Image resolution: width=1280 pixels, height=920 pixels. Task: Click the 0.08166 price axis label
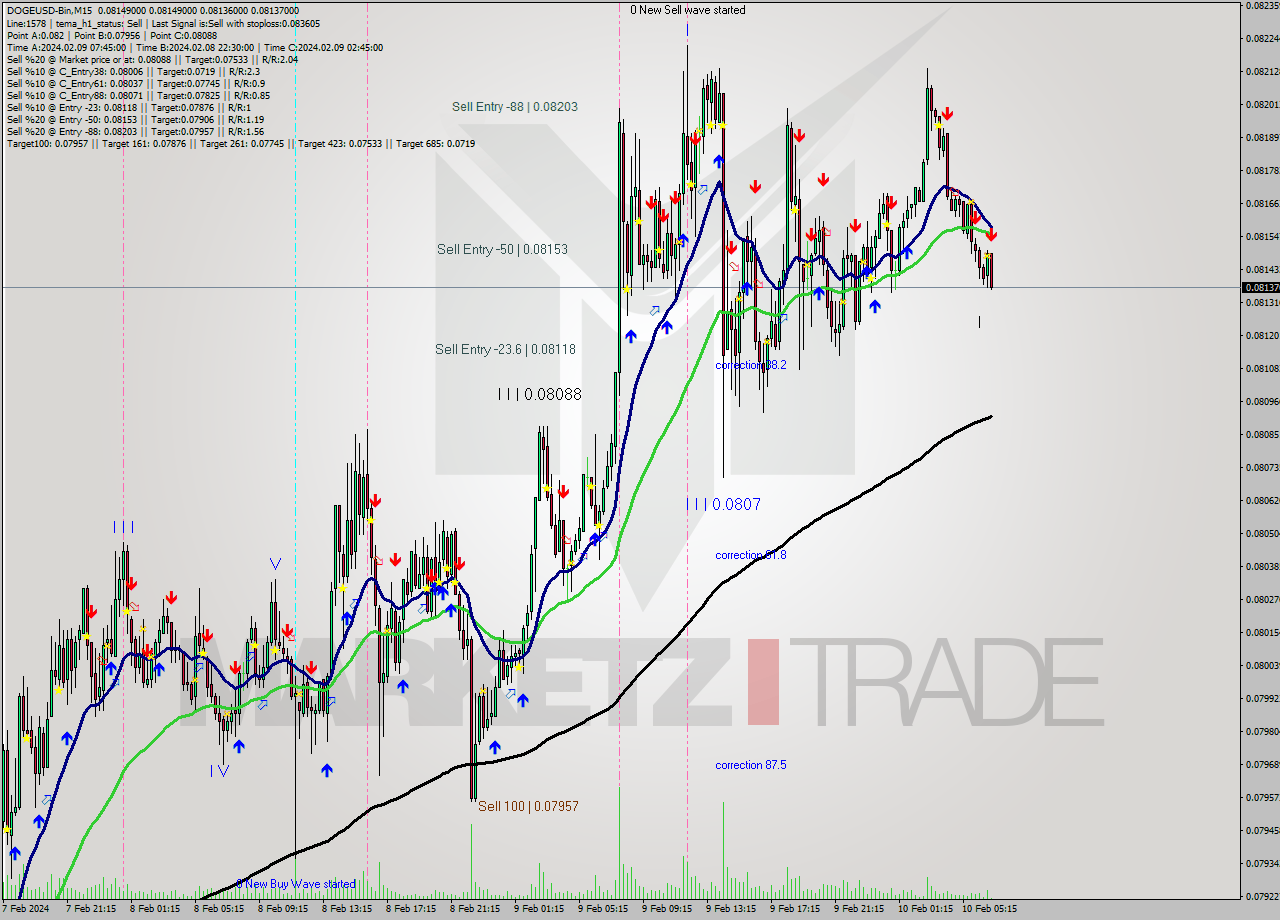[1261, 203]
